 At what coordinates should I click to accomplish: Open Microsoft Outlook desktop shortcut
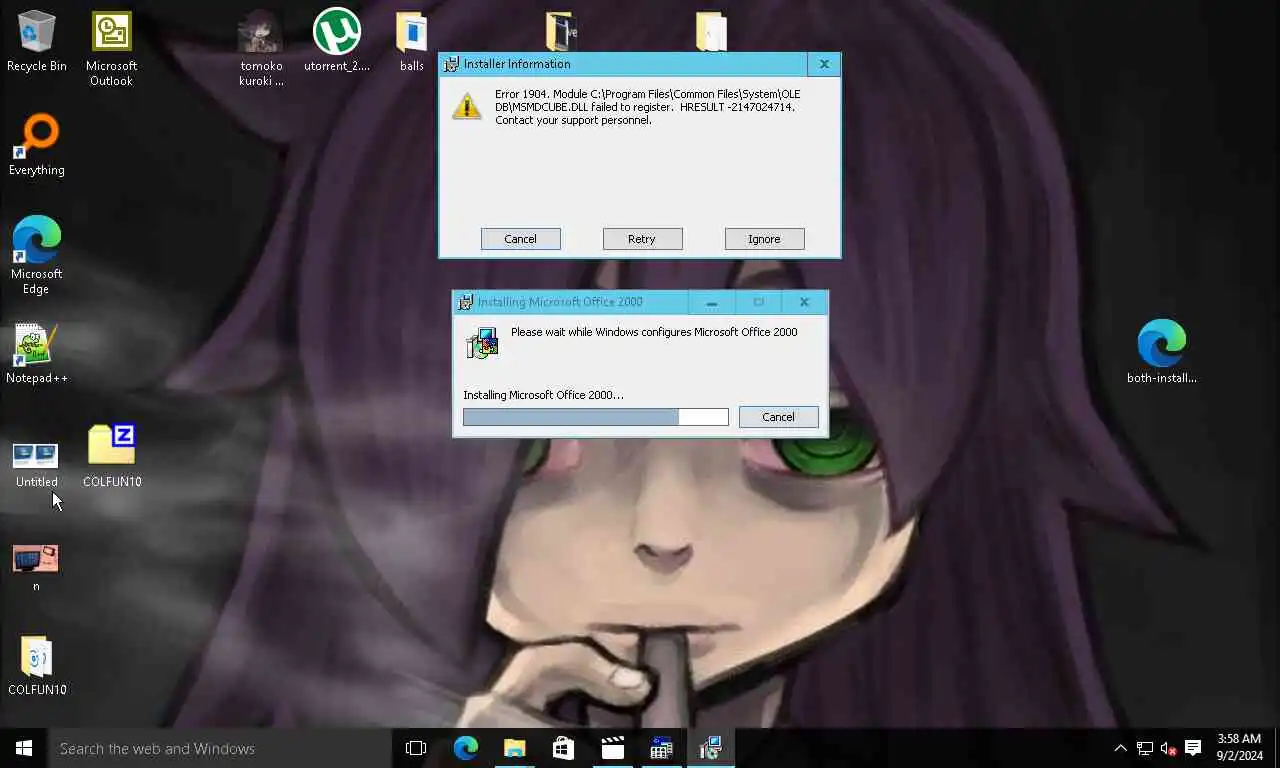(x=111, y=50)
